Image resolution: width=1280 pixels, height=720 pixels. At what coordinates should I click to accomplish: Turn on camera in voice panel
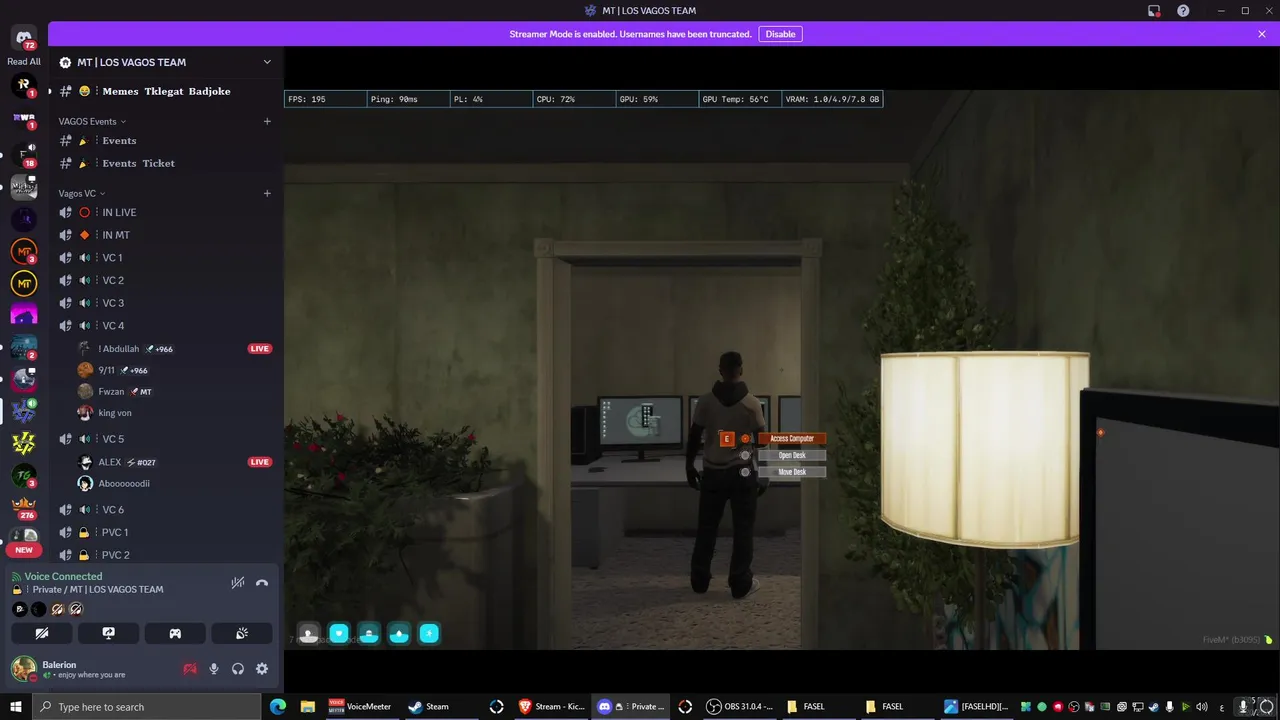click(x=42, y=633)
